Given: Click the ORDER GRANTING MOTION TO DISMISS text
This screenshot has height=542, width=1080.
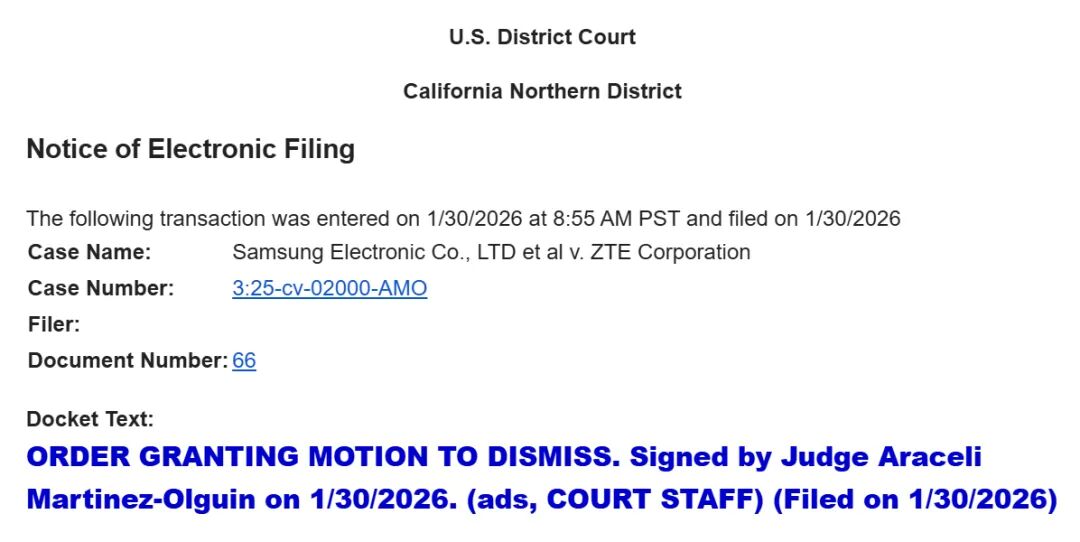Looking at the screenshot, I should click(323, 457).
